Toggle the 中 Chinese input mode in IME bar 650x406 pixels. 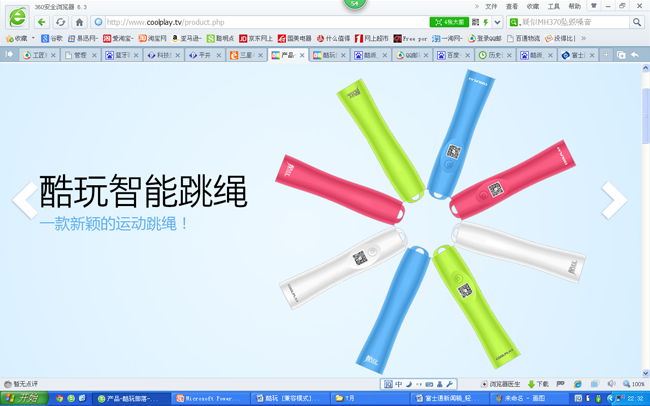tap(398, 384)
